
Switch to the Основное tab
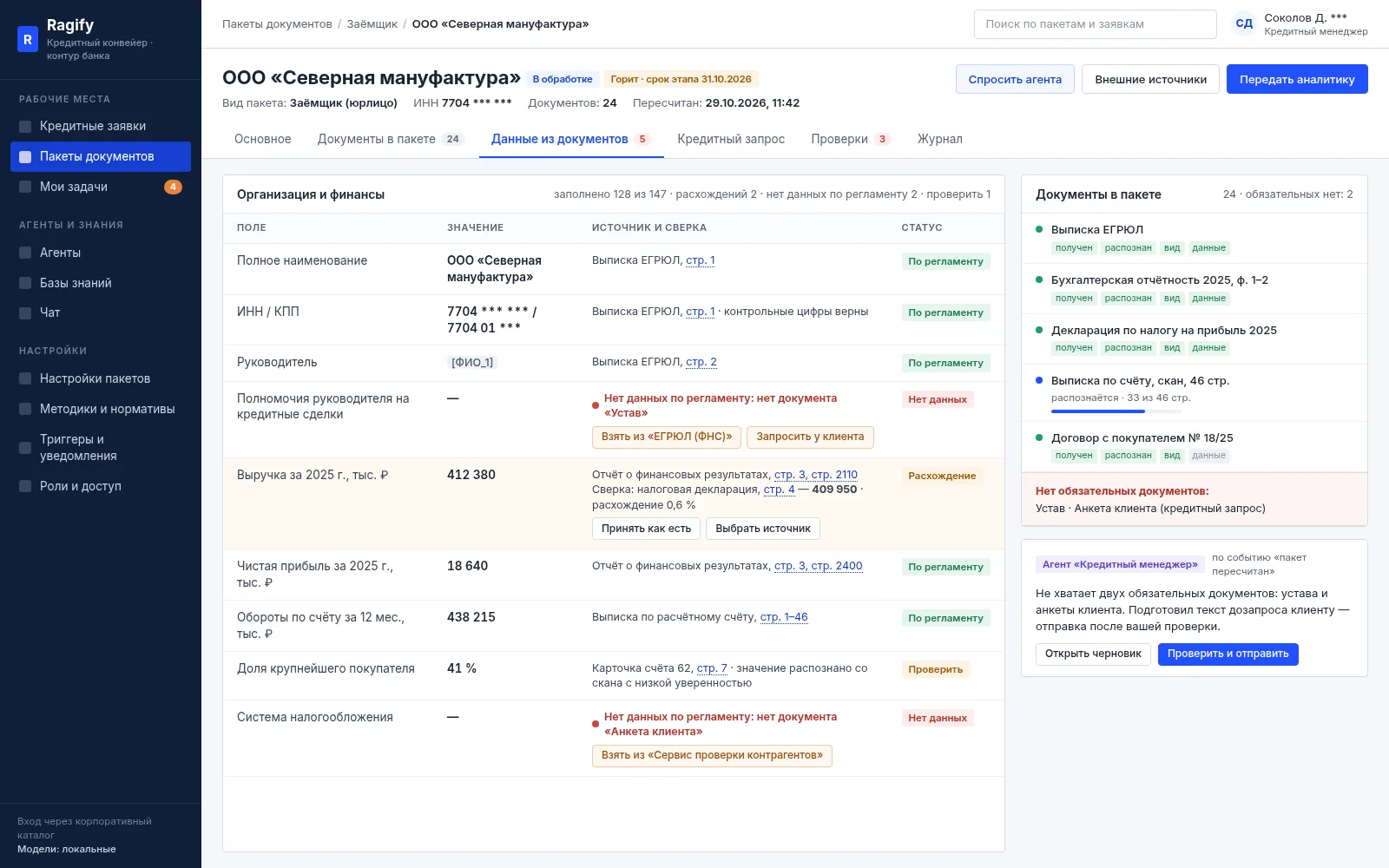(x=263, y=139)
